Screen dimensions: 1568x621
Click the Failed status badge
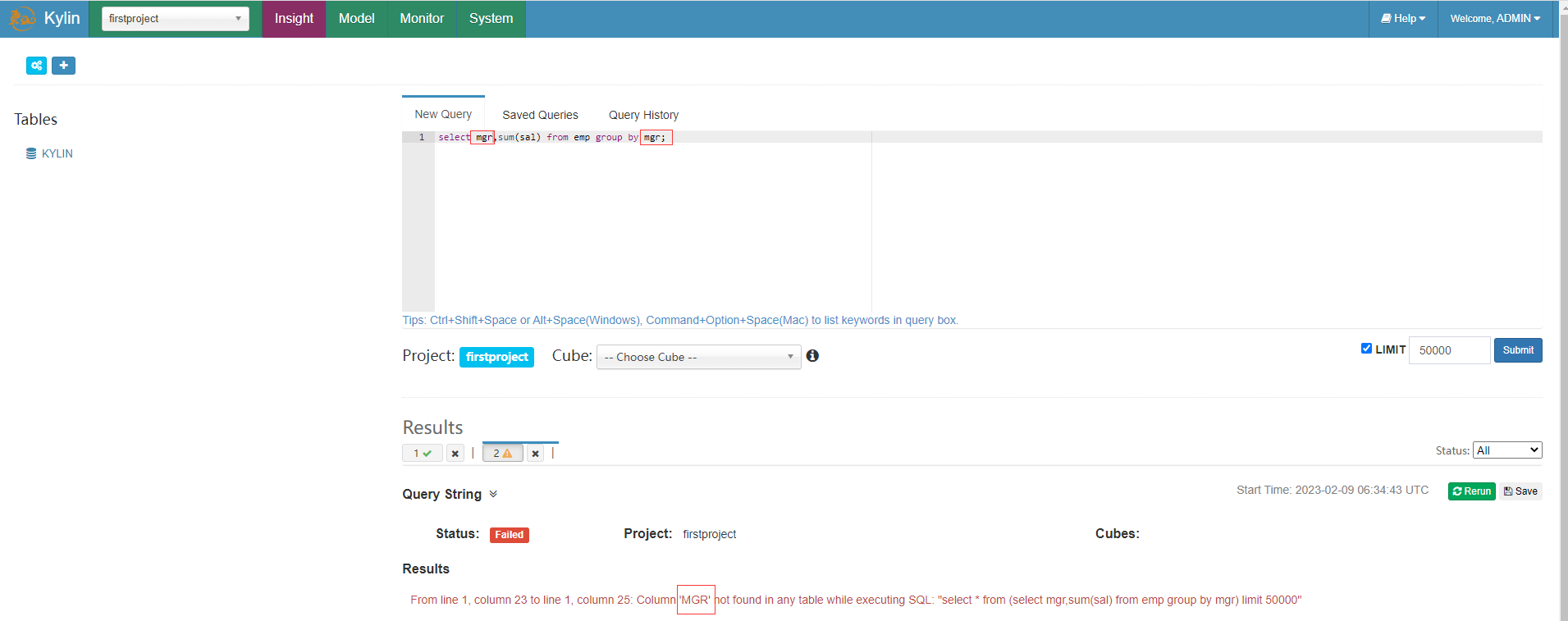click(x=510, y=535)
